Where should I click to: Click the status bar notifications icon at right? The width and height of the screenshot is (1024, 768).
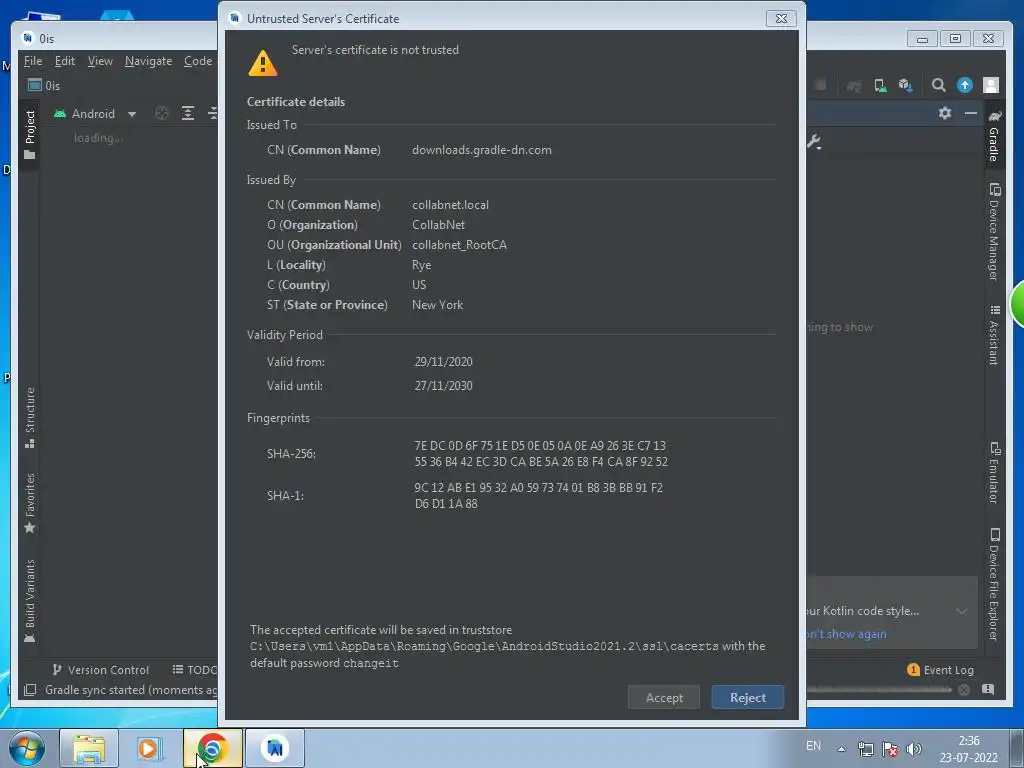click(988, 690)
